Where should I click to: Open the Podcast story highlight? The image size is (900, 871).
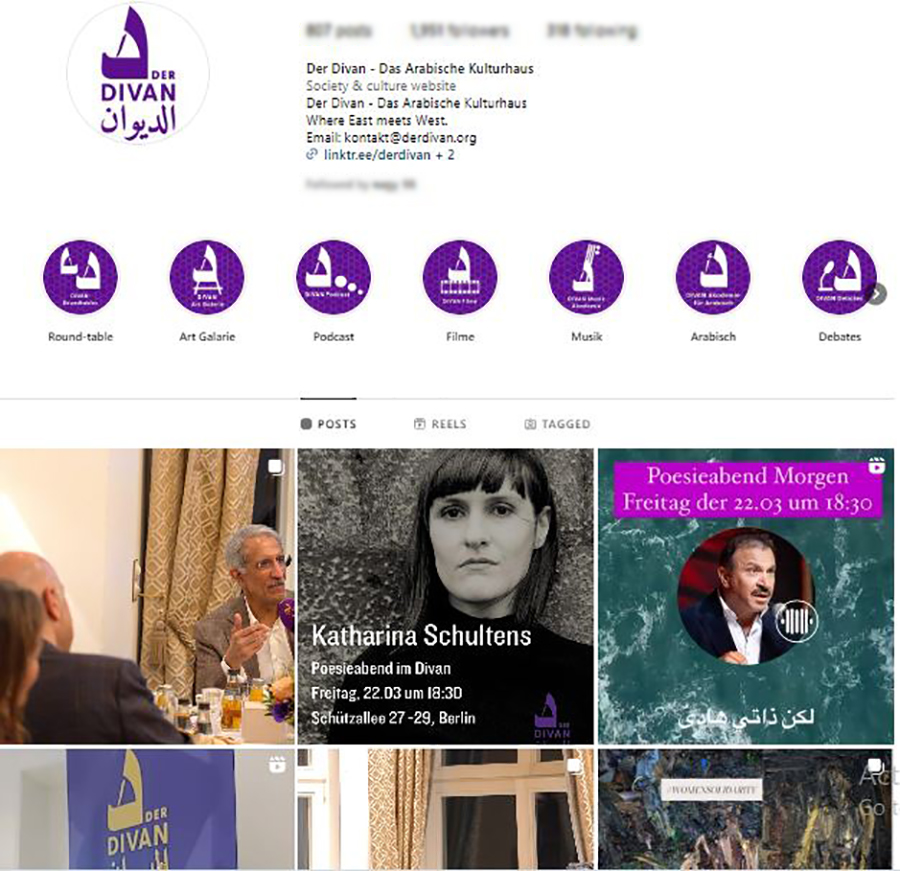[333, 277]
